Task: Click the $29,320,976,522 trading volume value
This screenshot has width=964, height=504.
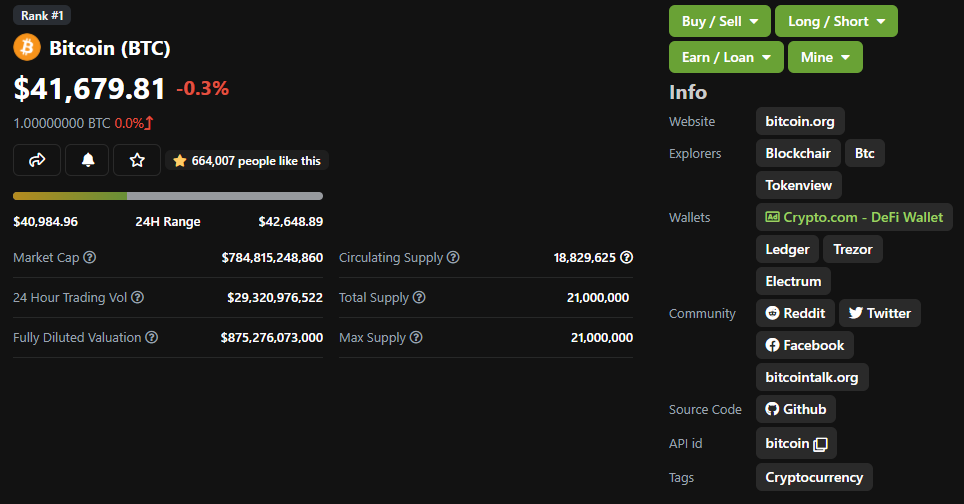Action: (275, 297)
